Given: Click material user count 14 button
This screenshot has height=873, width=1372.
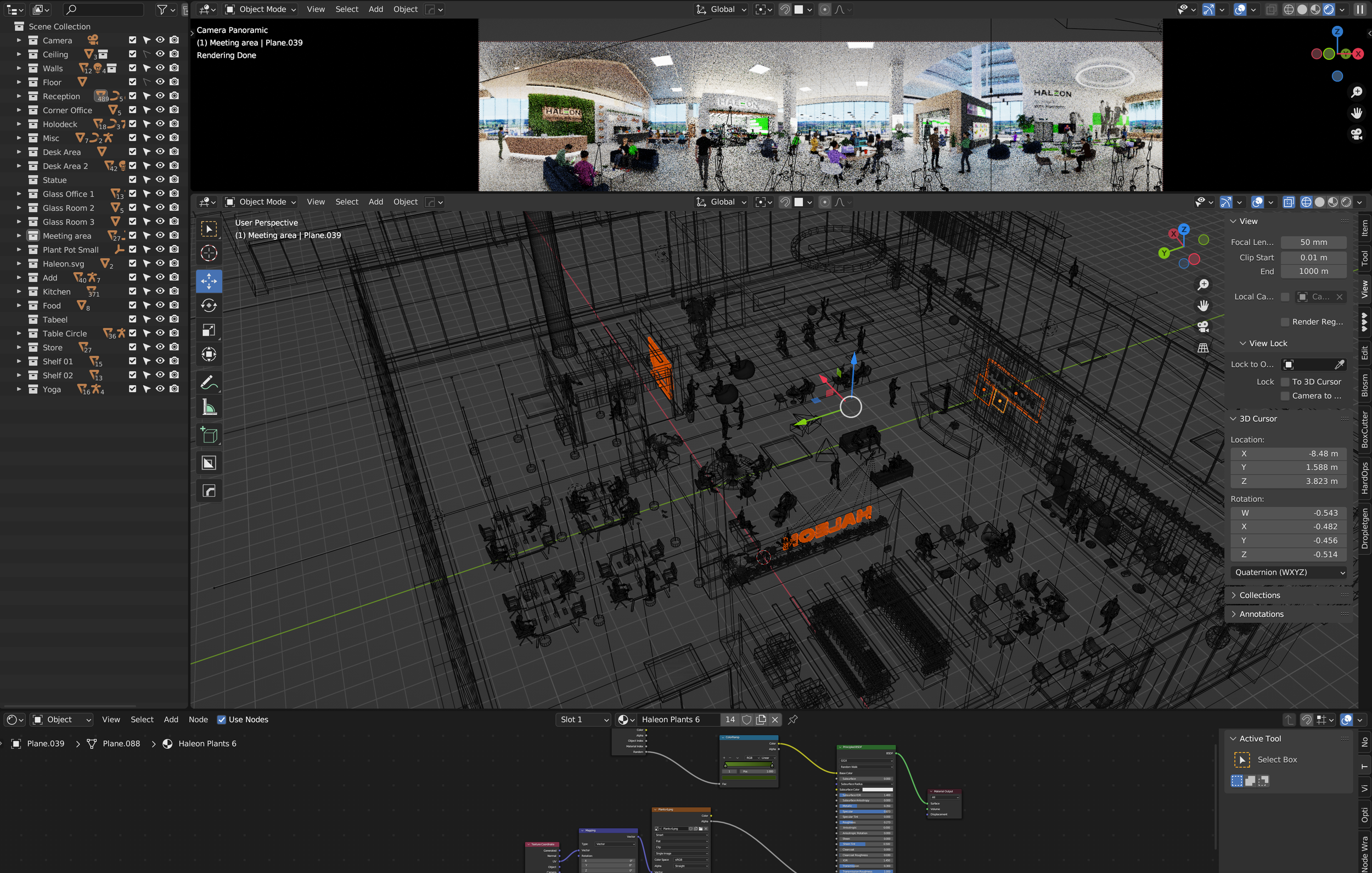Looking at the screenshot, I should click(x=730, y=720).
